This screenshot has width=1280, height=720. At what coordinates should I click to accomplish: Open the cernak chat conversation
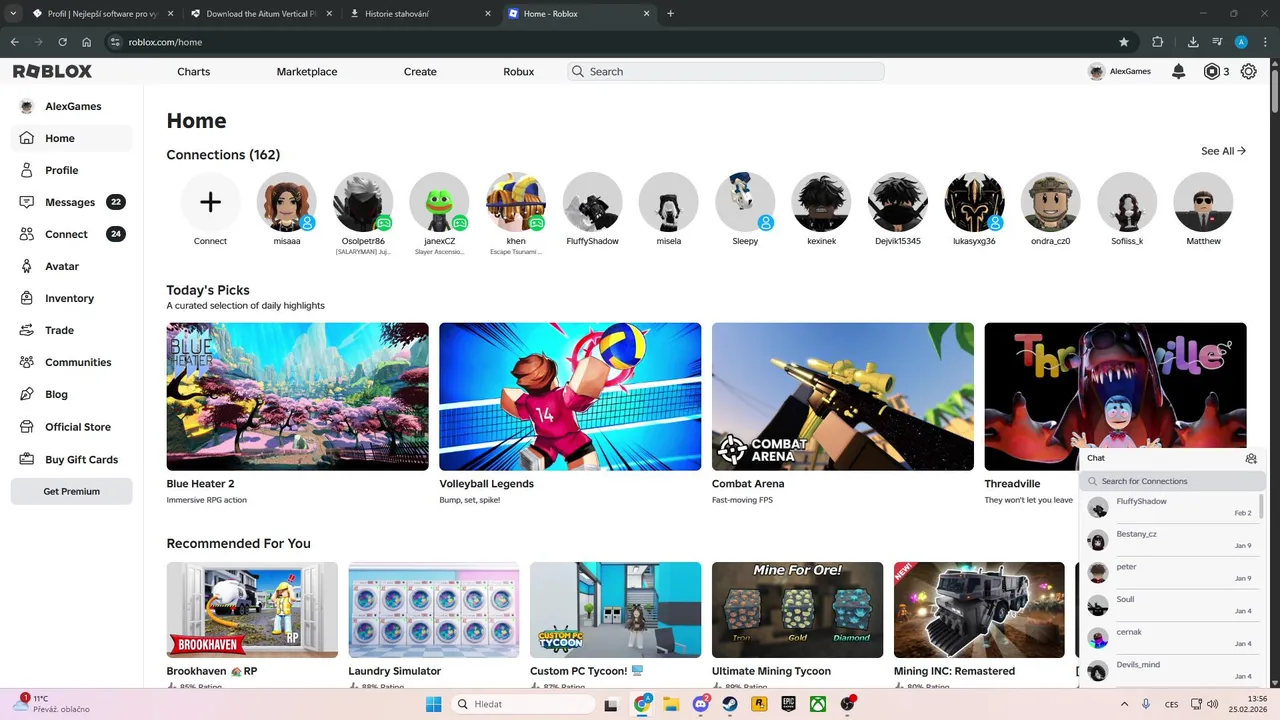tap(1169, 638)
